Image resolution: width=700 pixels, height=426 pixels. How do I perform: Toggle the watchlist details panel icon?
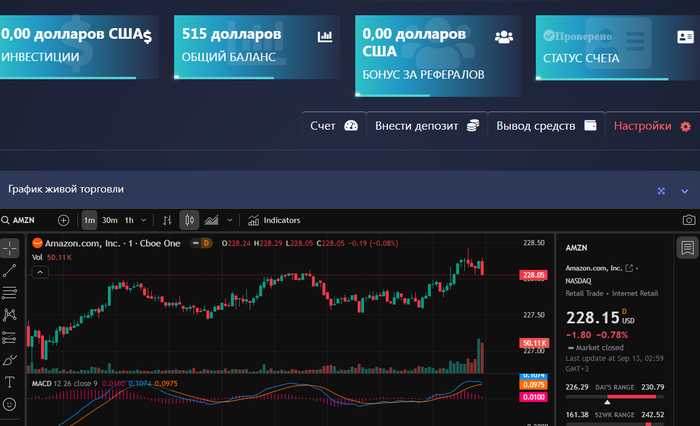tap(688, 247)
